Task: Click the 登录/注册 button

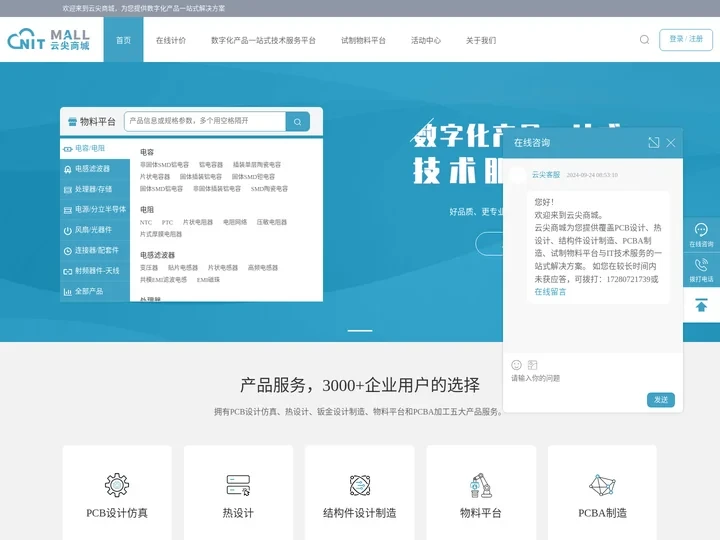Action: pyautogui.click(x=686, y=39)
